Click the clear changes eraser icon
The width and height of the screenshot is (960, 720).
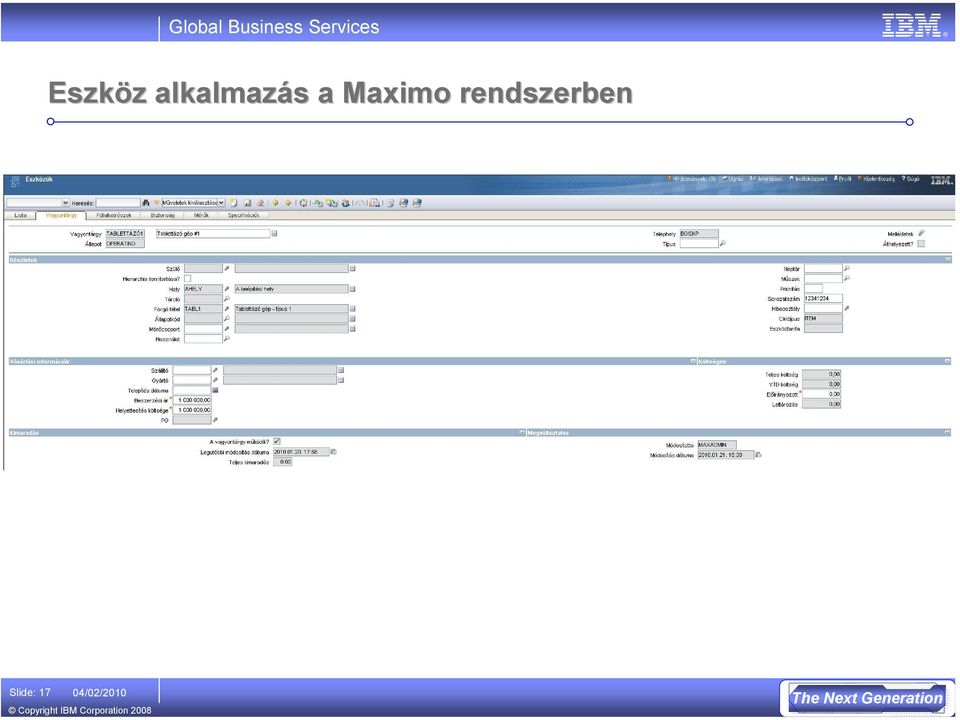click(x=260, y=203)
